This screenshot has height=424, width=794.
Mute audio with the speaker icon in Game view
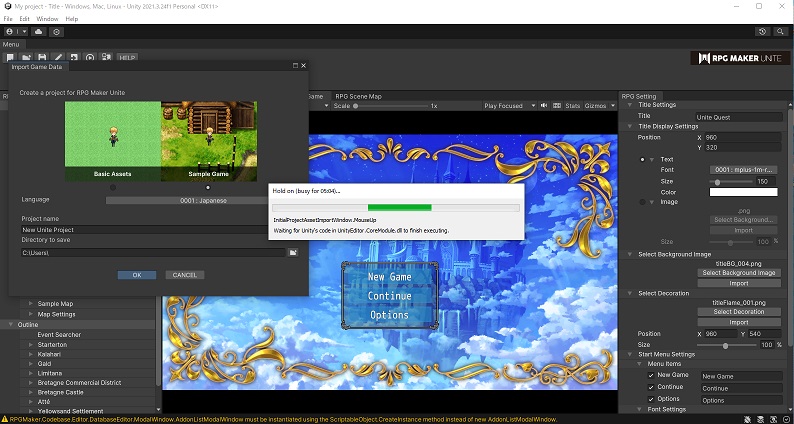[x=544, y=106]
